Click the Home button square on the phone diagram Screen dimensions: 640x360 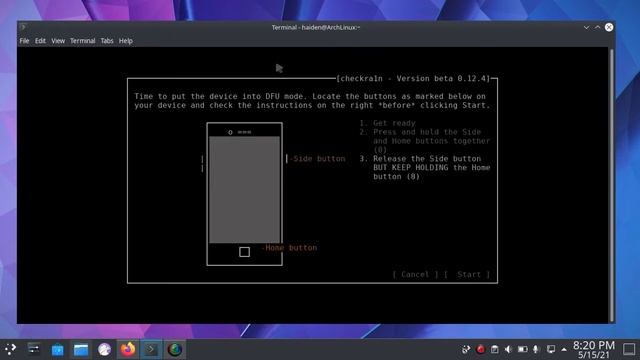244,252
